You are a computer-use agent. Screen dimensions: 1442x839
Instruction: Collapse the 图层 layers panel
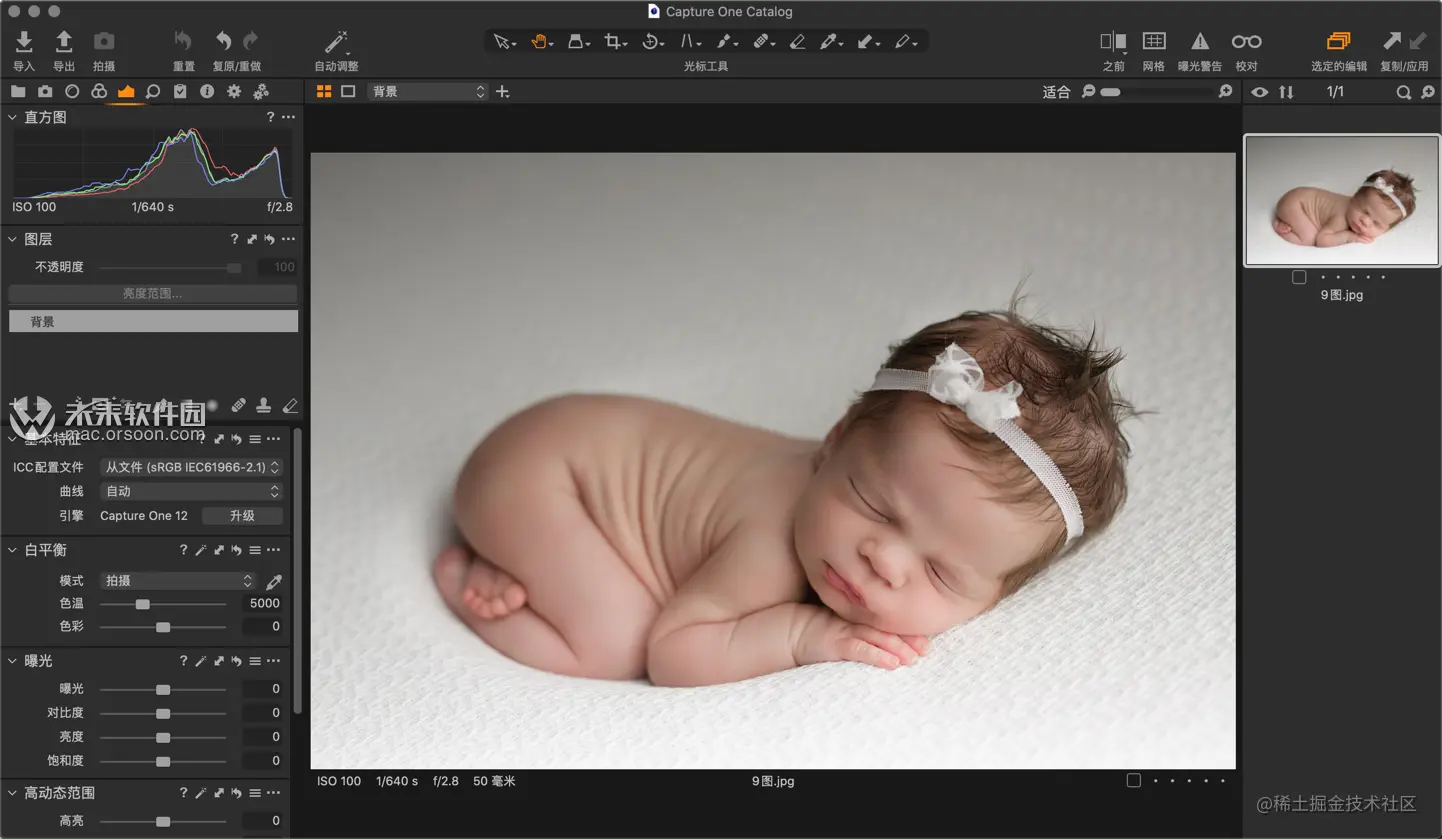click(13, 239)
